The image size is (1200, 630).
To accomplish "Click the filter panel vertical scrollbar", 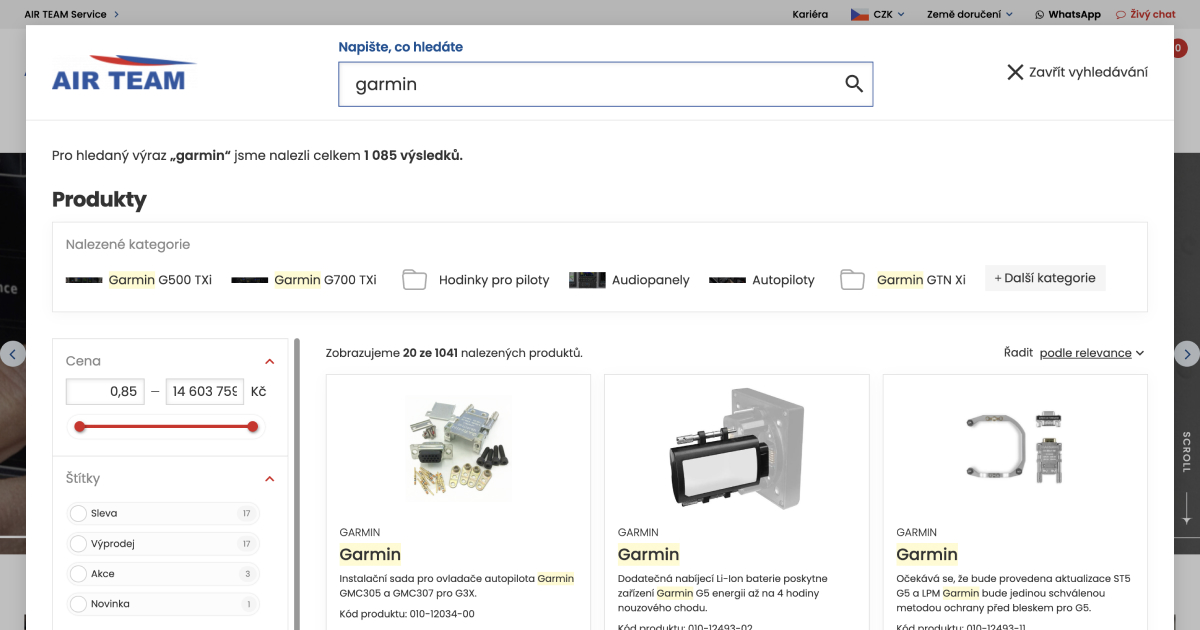I will (296, 484).
